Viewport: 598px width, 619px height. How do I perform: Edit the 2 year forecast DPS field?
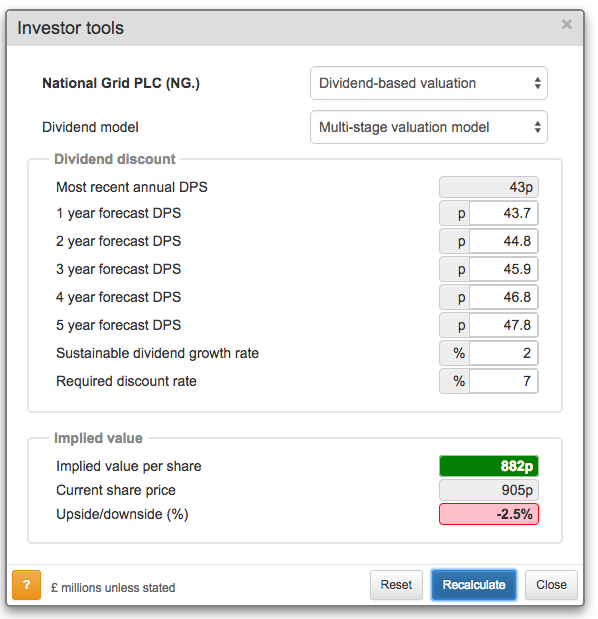click(503, 241)
